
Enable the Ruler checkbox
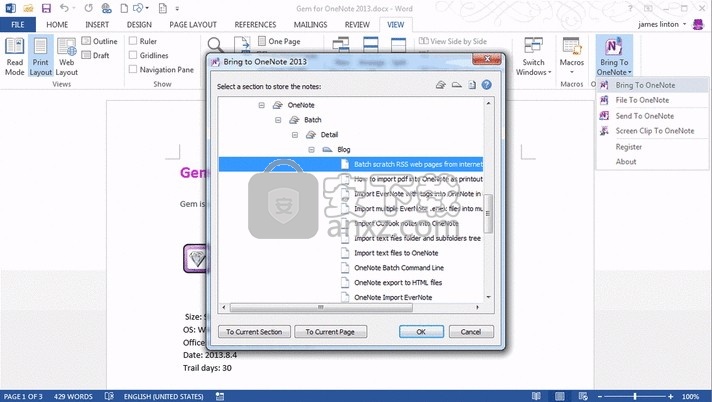tap(133, 41)
